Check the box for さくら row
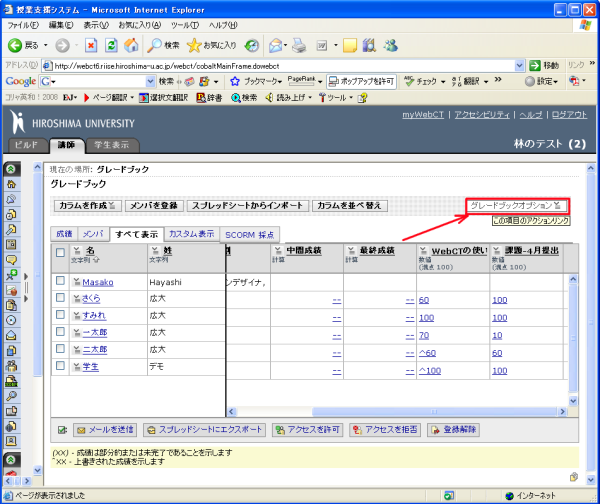 [x=60, y=297]
